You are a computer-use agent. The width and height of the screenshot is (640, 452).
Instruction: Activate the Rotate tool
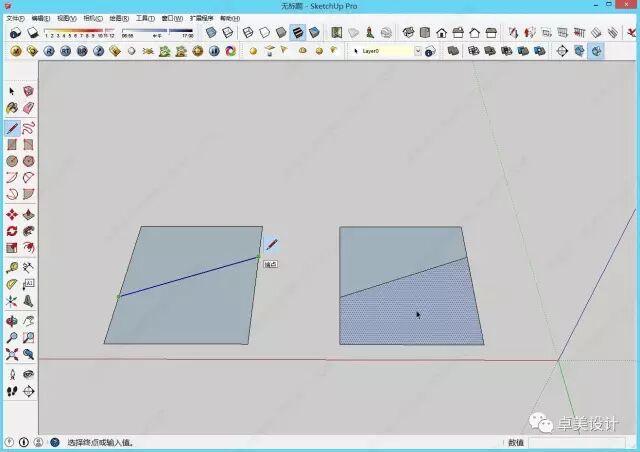pyautogui.click(x=12, y=231)
